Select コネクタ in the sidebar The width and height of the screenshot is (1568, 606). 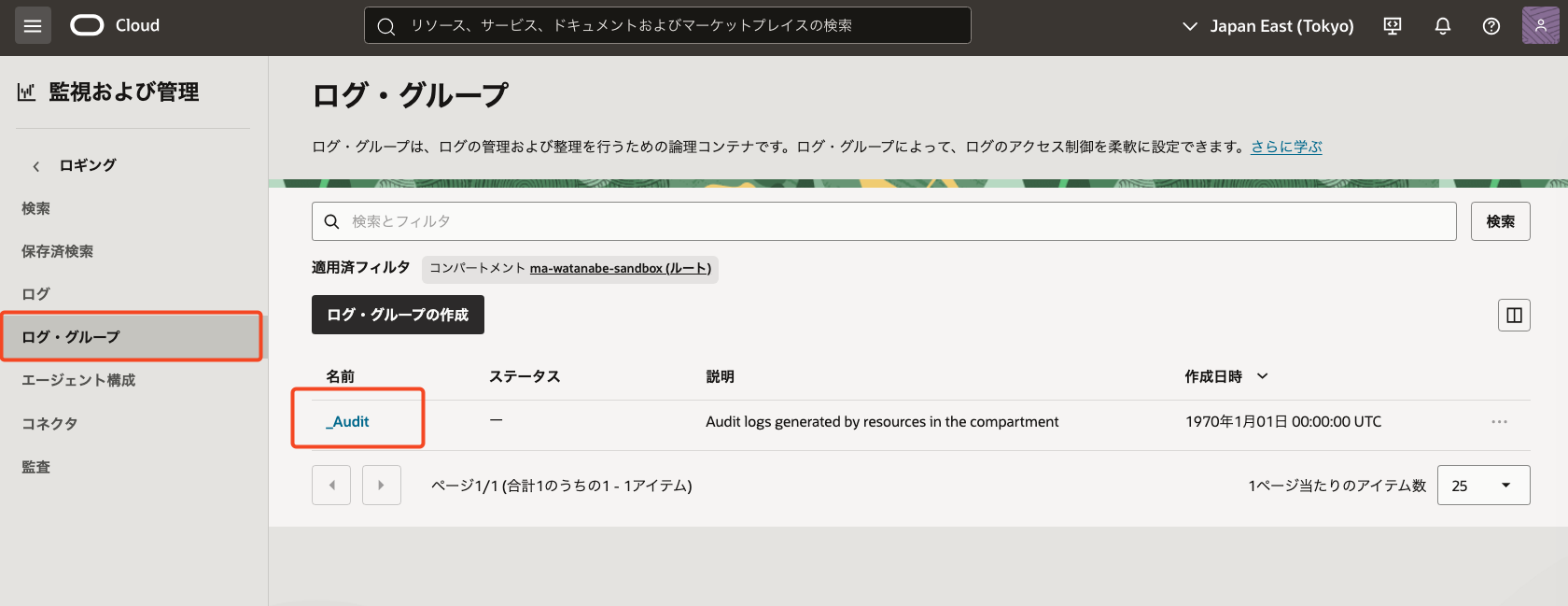[49, 423]
